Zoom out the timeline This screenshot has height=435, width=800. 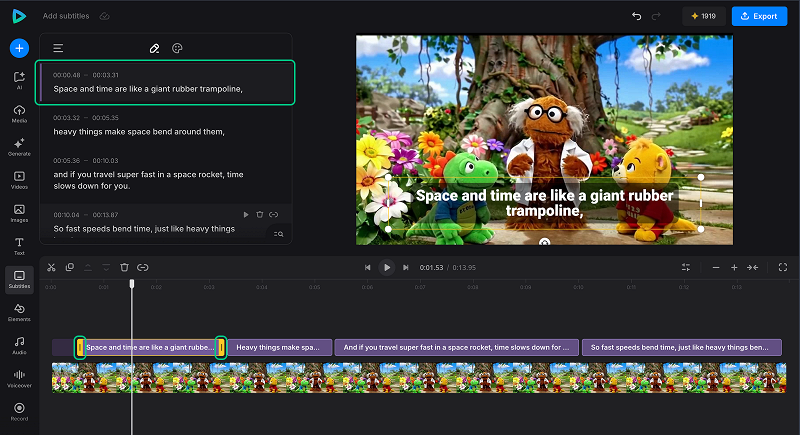tap(716, 267)
